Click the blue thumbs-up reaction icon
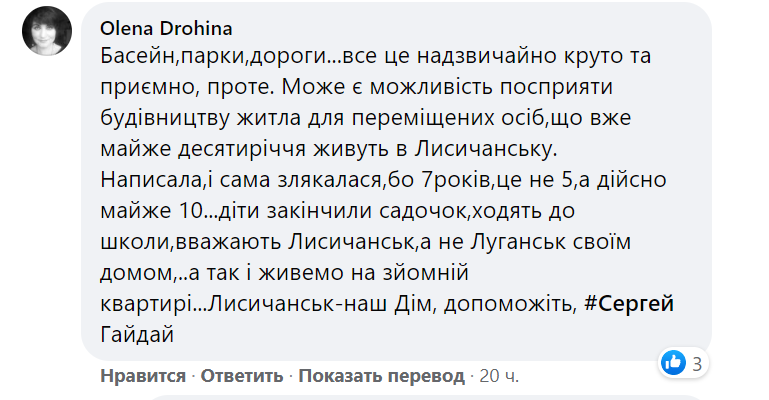The width and height of the screenshot is (769, 400). (673, 362)
